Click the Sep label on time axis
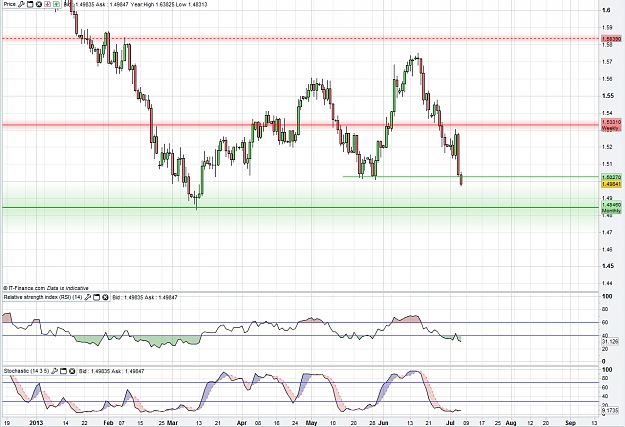 coord(570,423)
